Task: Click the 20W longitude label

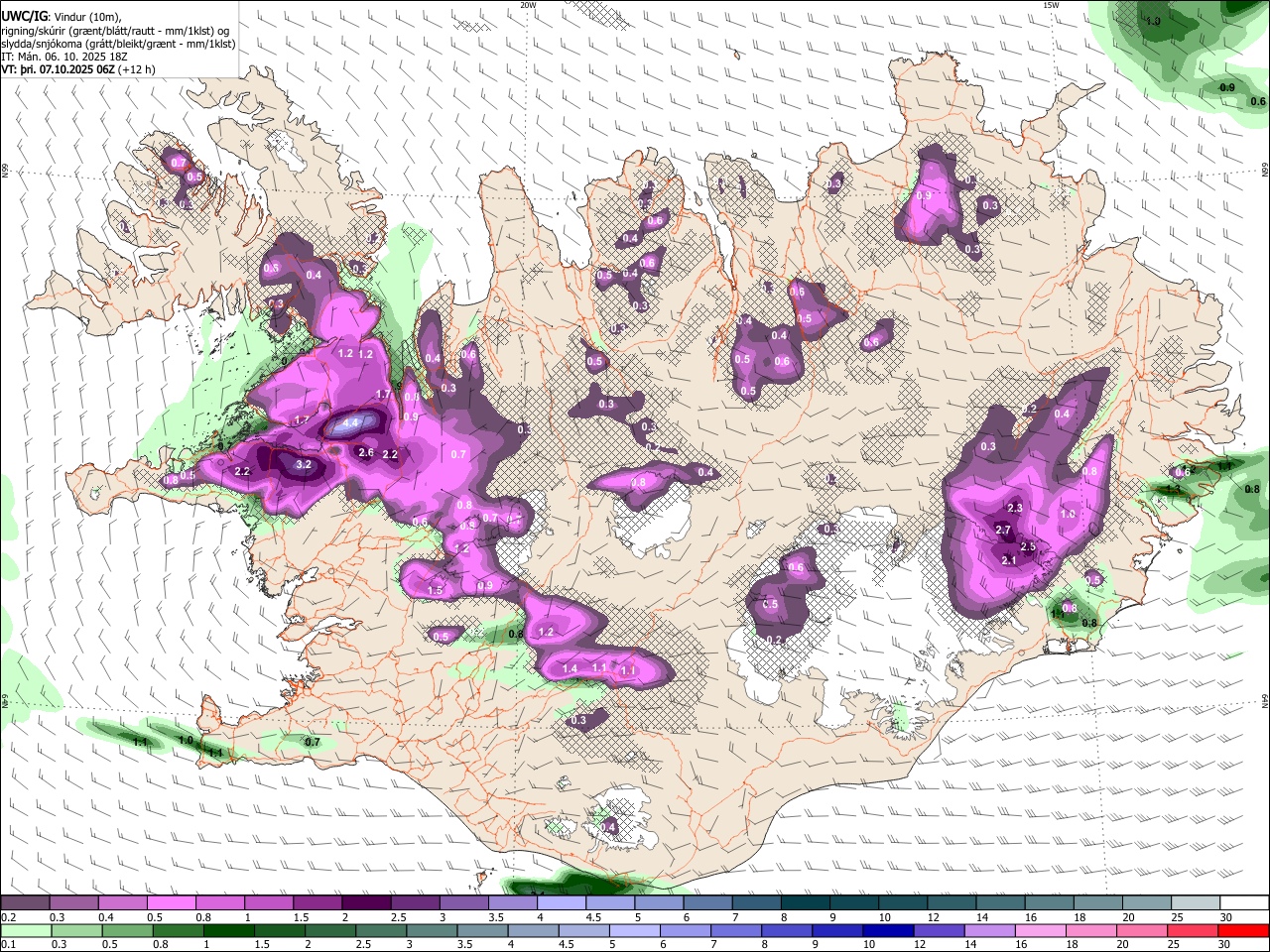Action: pyautogui.click(x=528, y=5)
